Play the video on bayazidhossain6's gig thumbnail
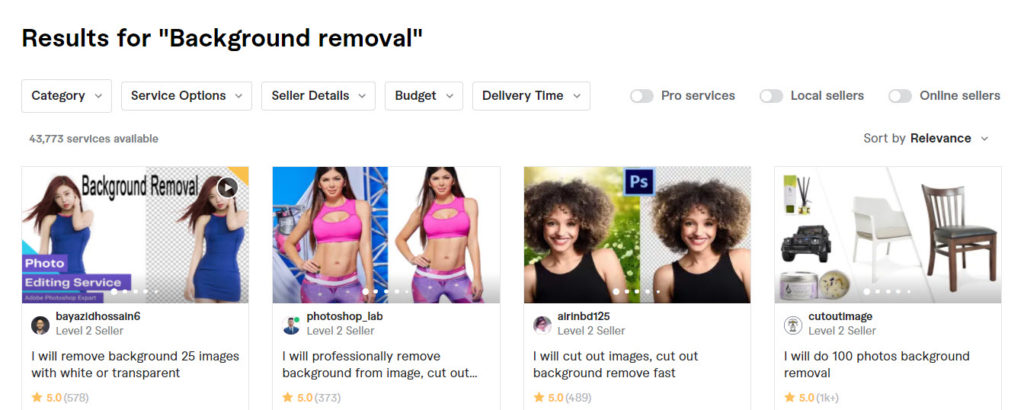 tap(227, 188)
